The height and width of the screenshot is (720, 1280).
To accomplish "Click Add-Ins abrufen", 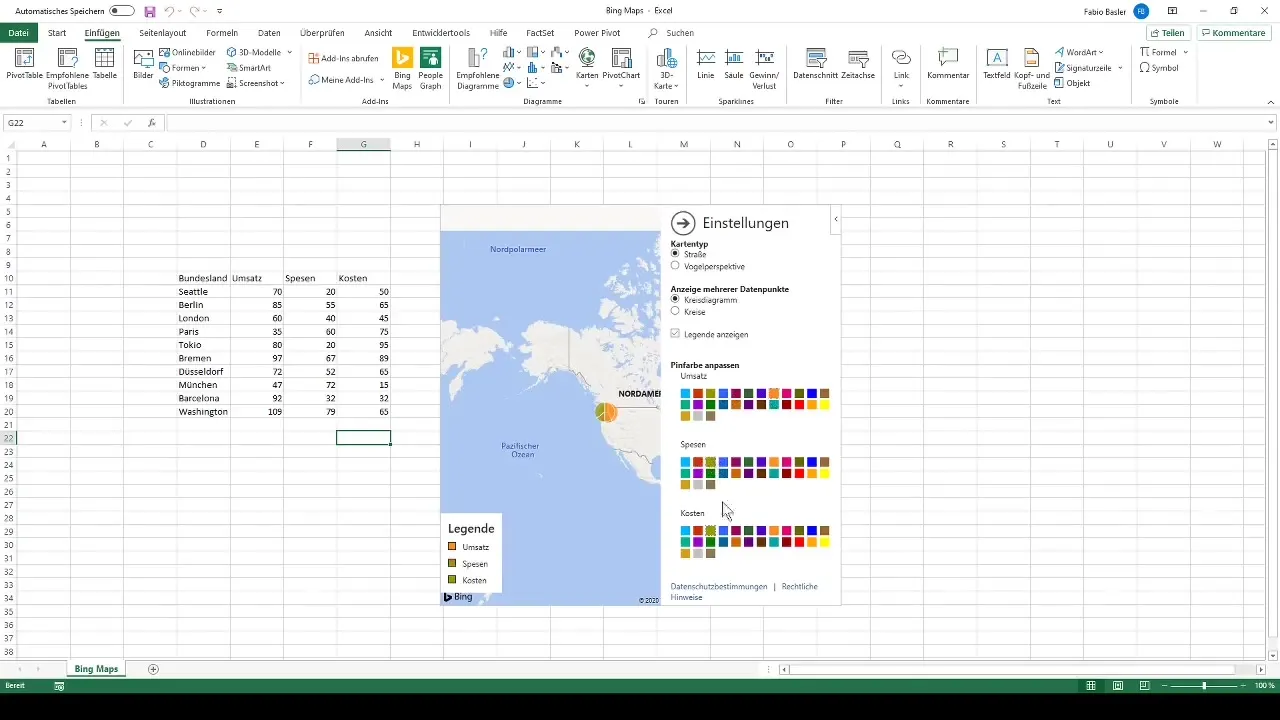I will [343, 58].
